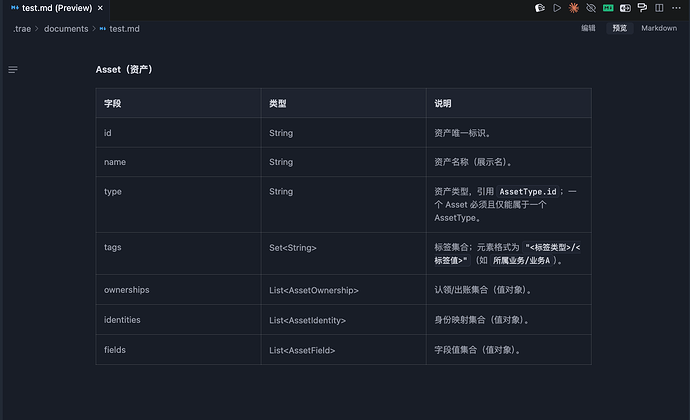
Task: Click the white arrows toggle icon
Action: [x=625, y=8]
